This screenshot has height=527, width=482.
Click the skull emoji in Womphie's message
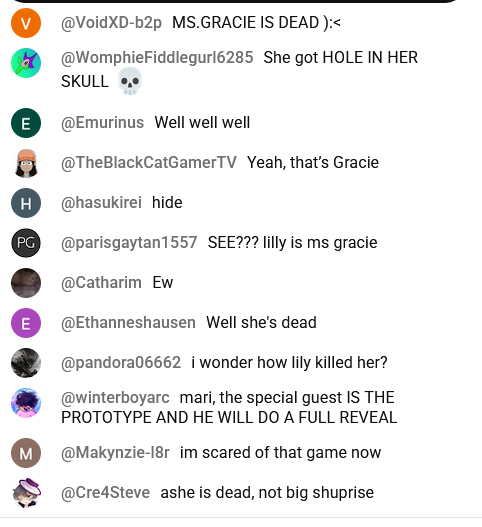click(130, 81)
